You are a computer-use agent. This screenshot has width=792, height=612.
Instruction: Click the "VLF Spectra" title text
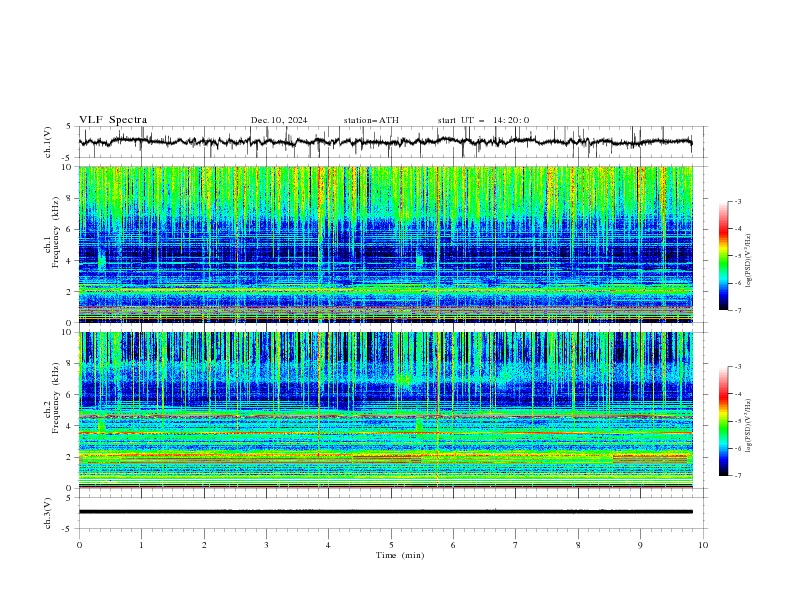point(113,120)
